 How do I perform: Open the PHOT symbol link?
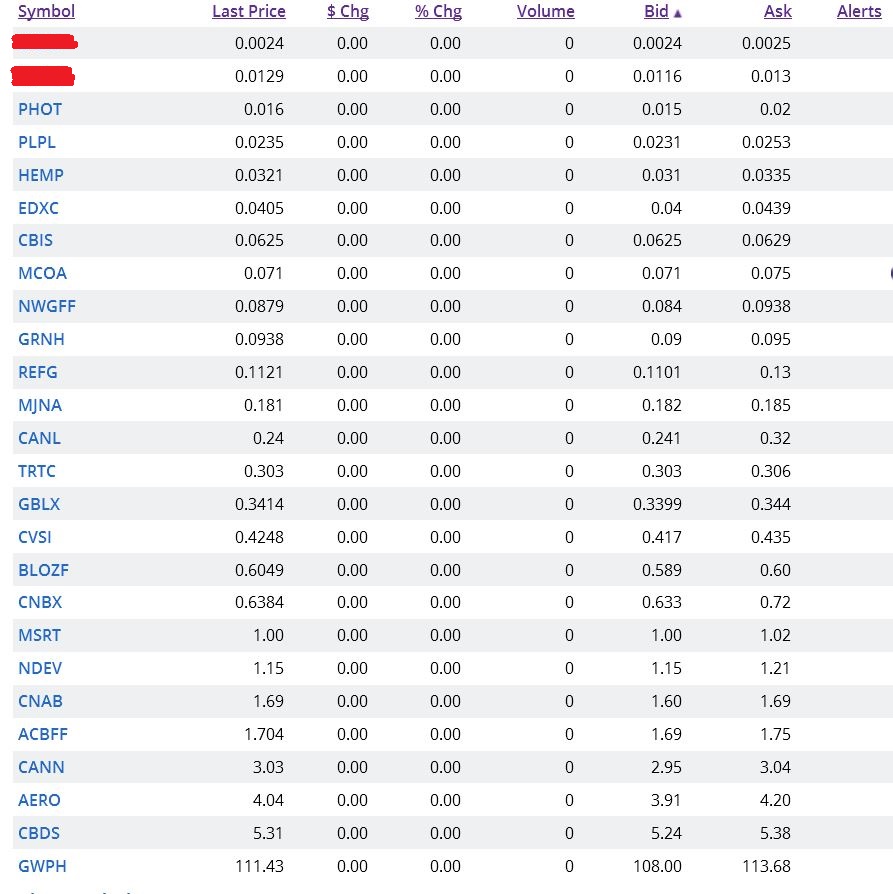(40, 109)
